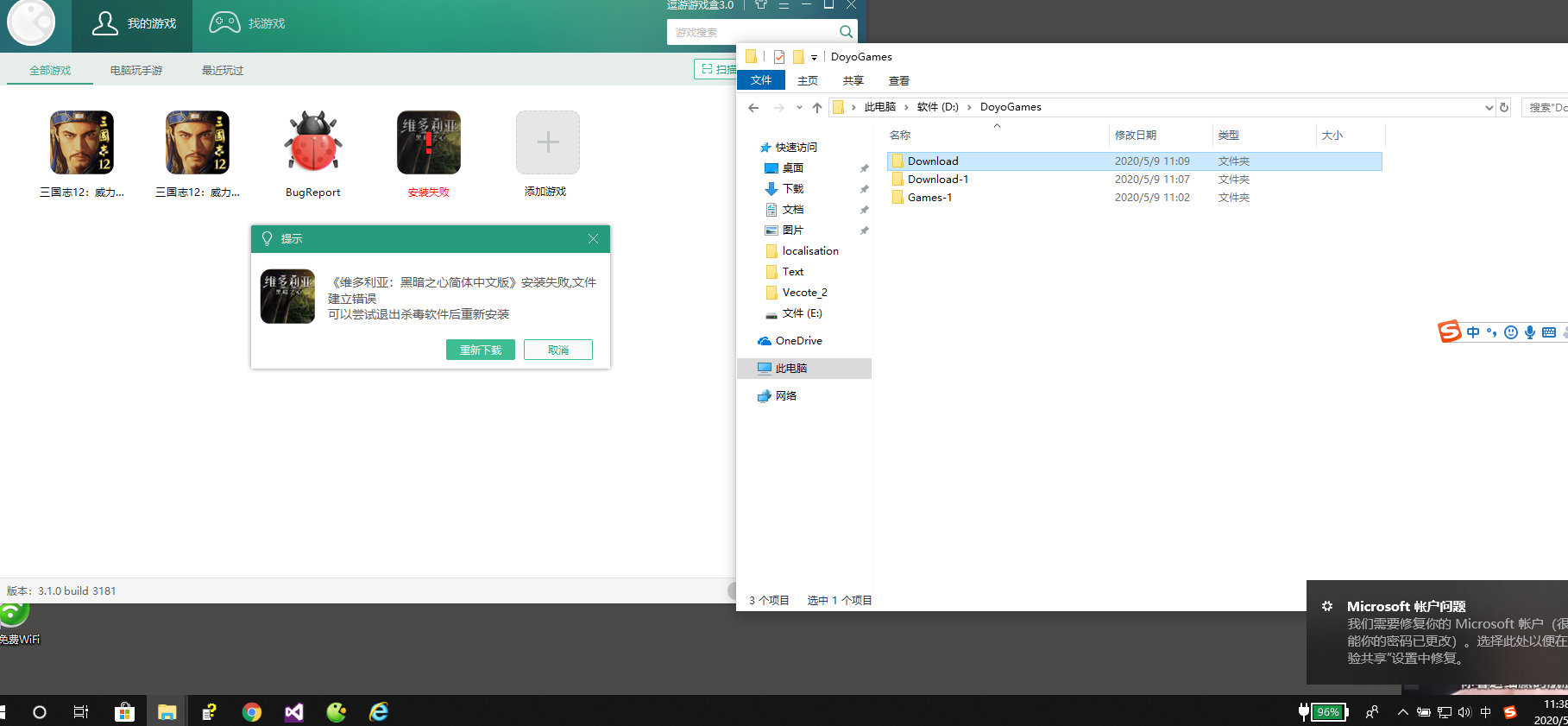
Task: Open the recent locations dropdown arrow
Action: click(x=799, y=108)
